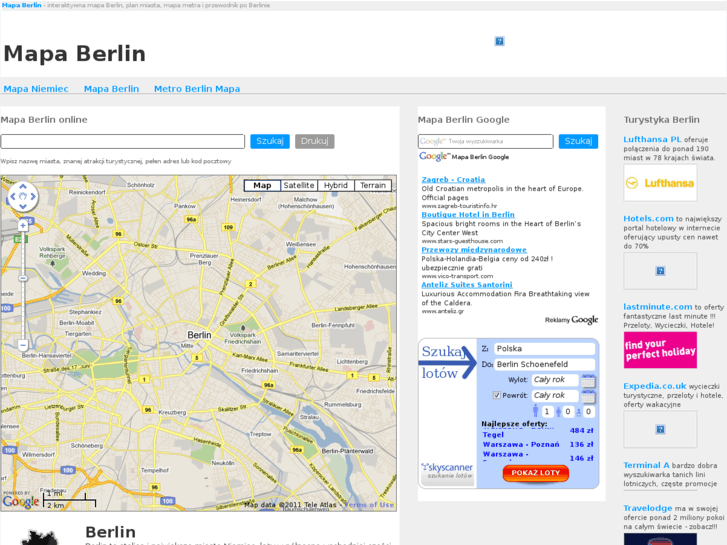Click the map zoom slider handle
The height and width of the screenshot is (545, 727).
click(23, 278)
